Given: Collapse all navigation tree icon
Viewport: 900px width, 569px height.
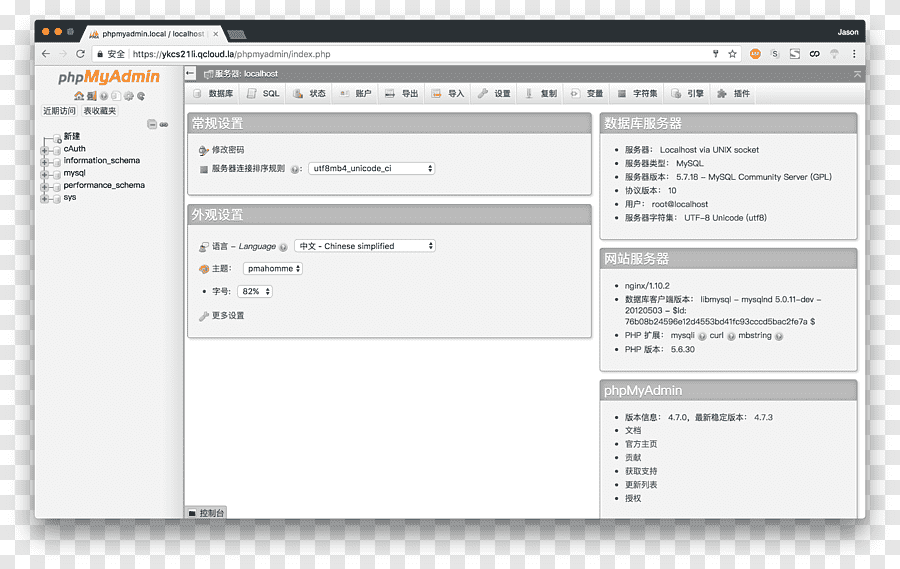Looking at the screenshot, I should tap(152, 125).
